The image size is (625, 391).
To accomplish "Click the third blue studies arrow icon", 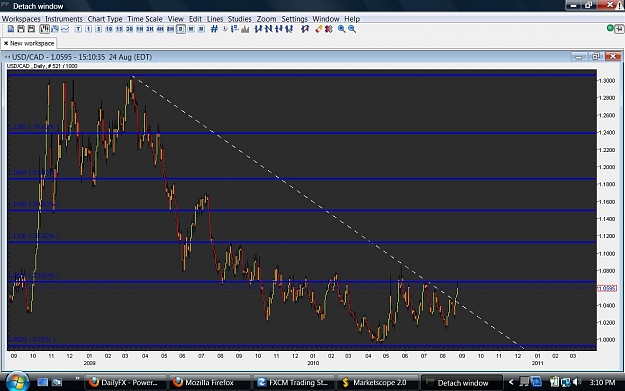I will pos(279,29).
